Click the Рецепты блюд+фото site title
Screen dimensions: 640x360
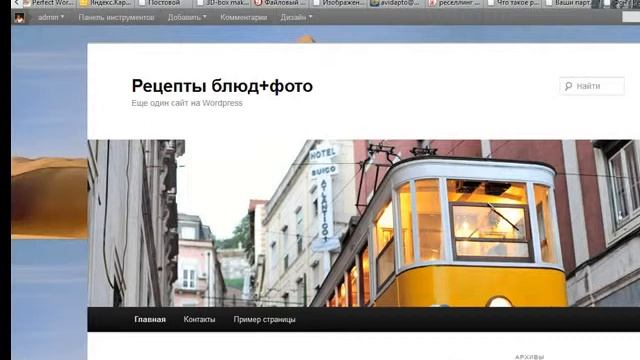(222, 86)
